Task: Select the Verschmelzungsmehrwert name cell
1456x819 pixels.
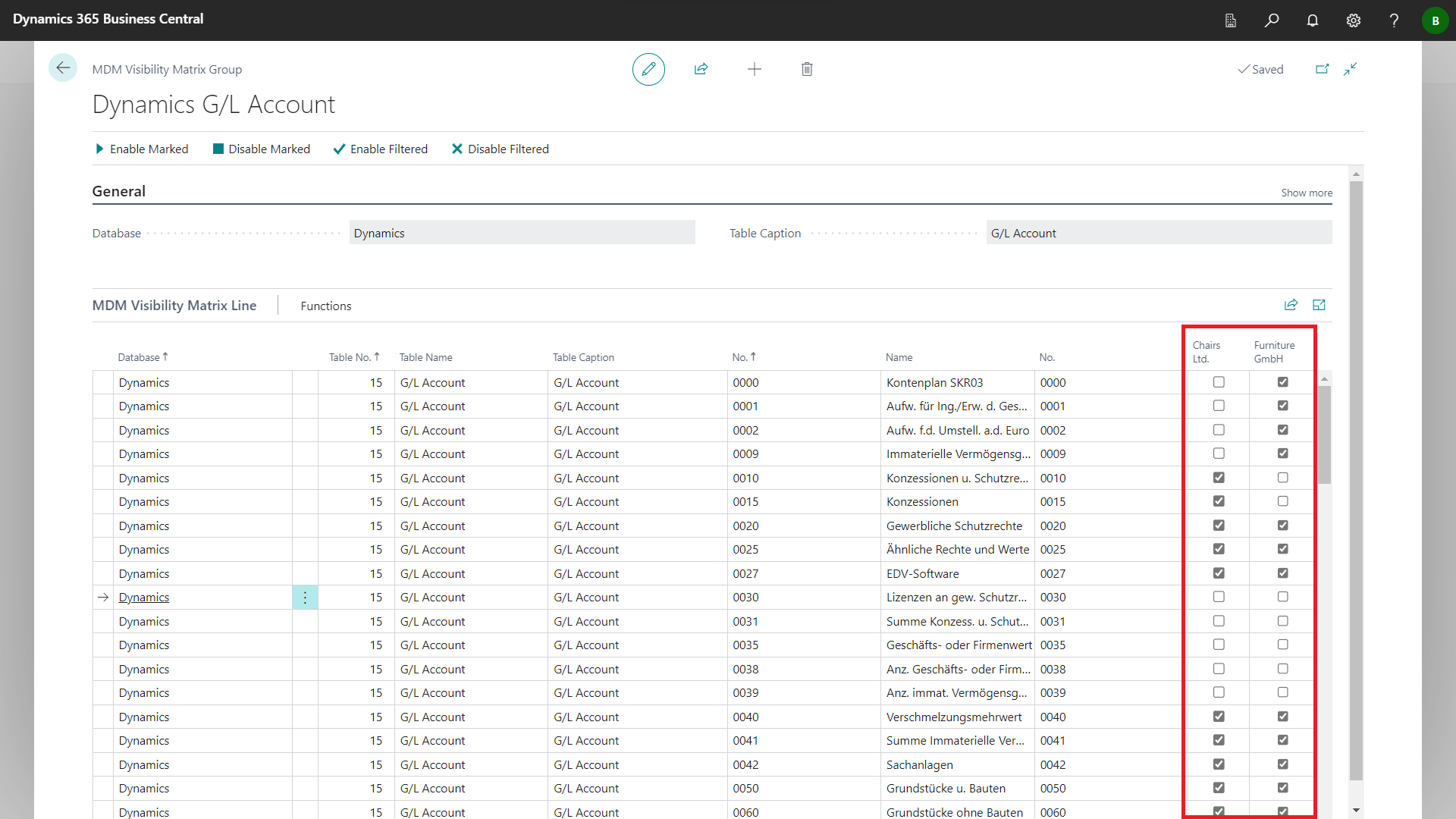Action: tap(957, 717)
